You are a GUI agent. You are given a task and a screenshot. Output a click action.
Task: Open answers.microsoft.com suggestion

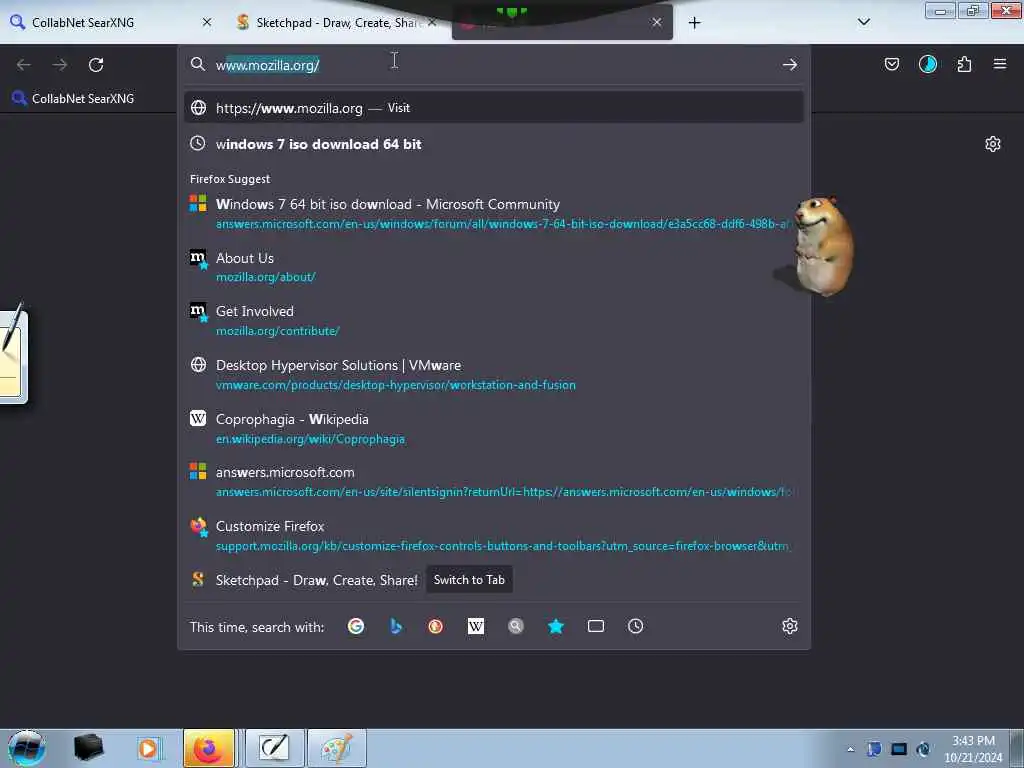(x=494, y=482)
